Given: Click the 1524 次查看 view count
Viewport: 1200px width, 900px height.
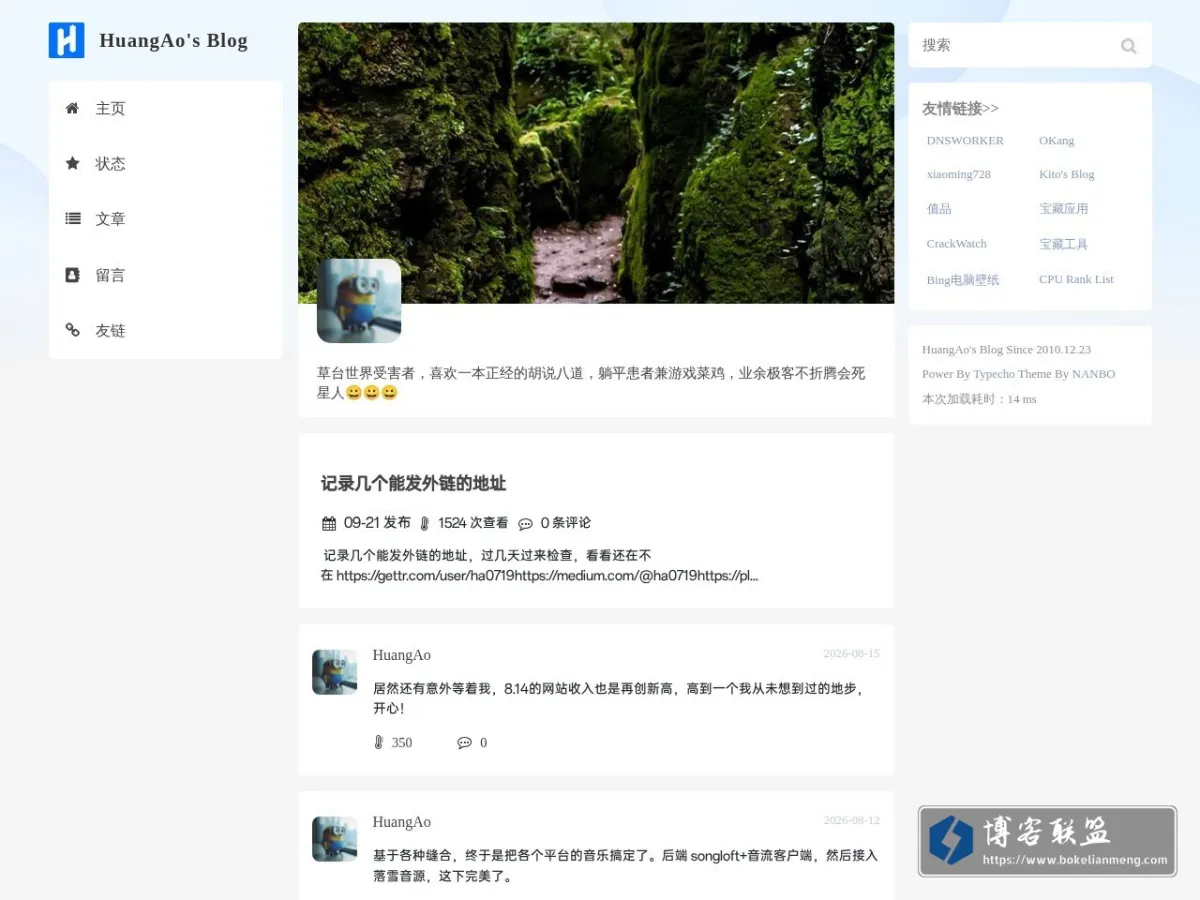Looking at the screenshot, I should 473,523.
